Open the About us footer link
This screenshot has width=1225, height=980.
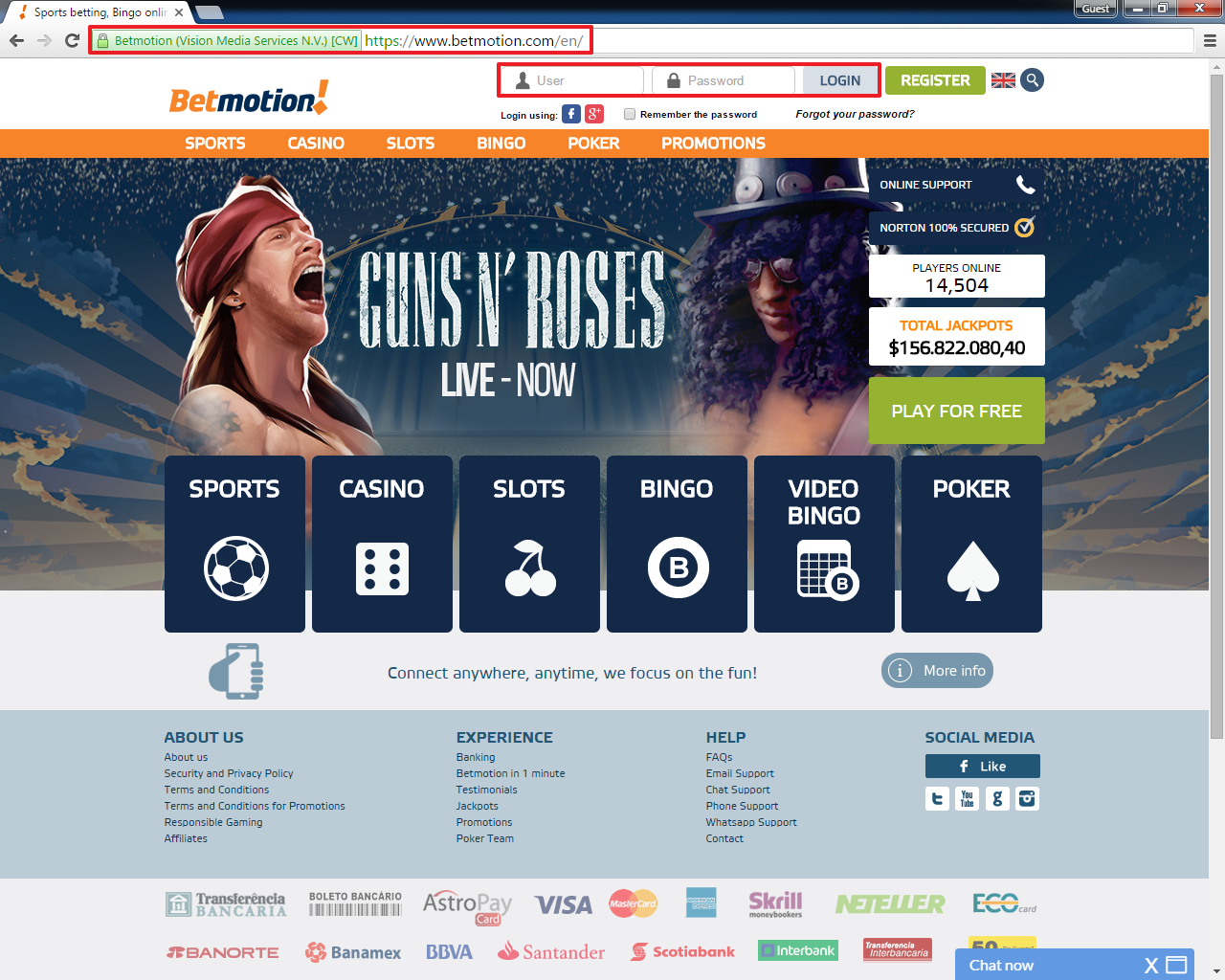[x=186, y=757]
